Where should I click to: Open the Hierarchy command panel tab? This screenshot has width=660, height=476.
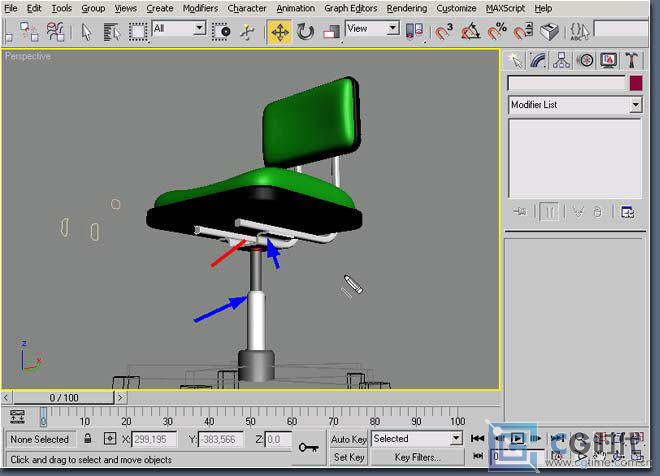point(562,60)
